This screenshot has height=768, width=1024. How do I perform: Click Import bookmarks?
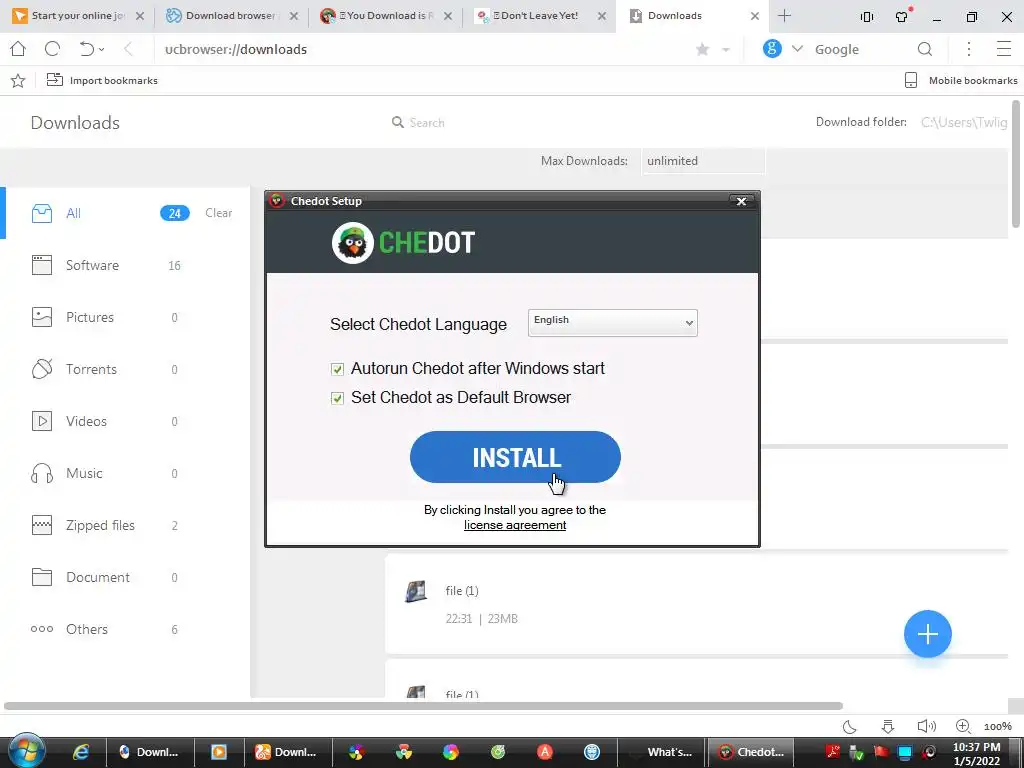click(102, 80)
